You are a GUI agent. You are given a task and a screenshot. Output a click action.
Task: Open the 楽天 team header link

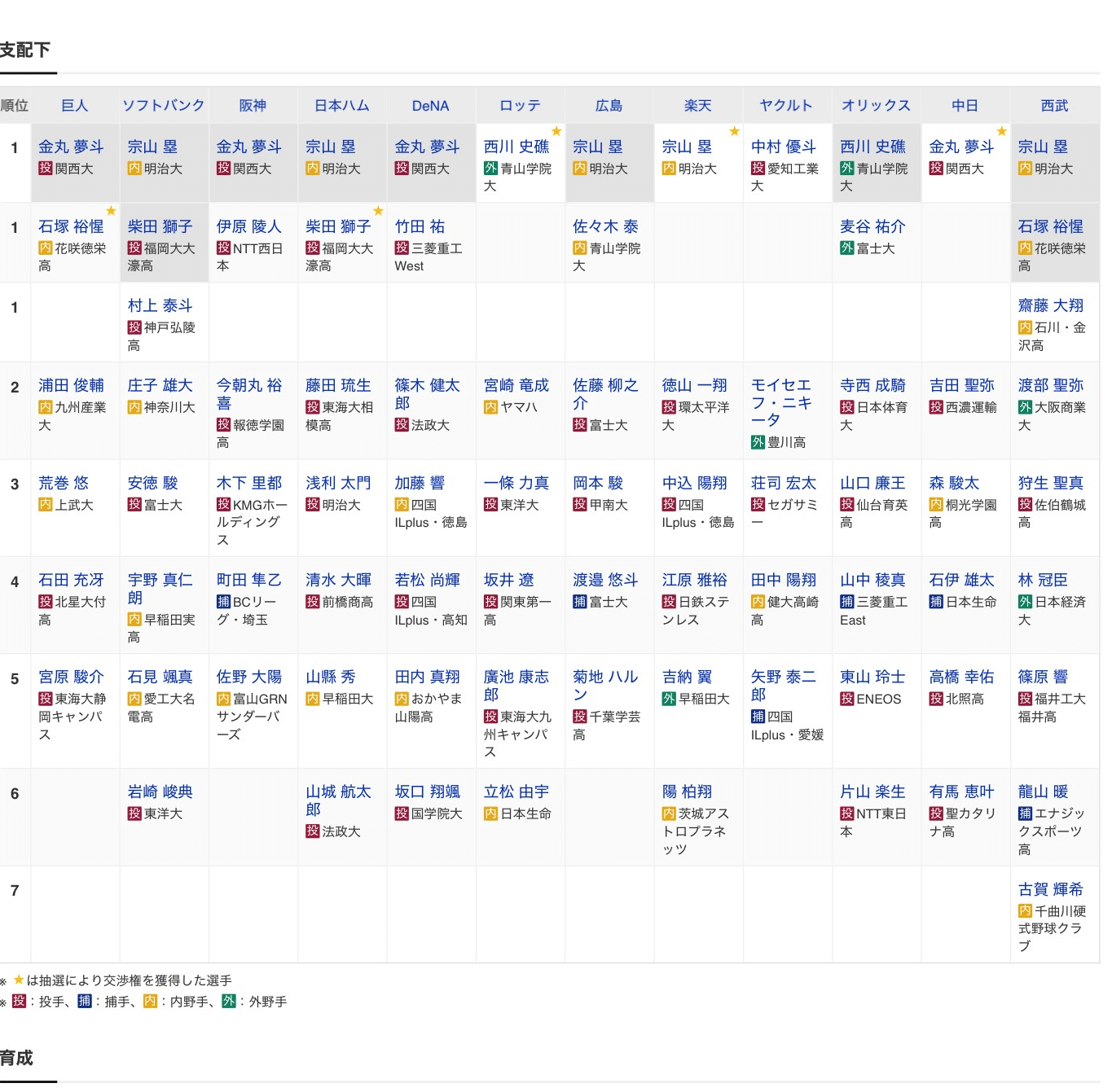698,106
